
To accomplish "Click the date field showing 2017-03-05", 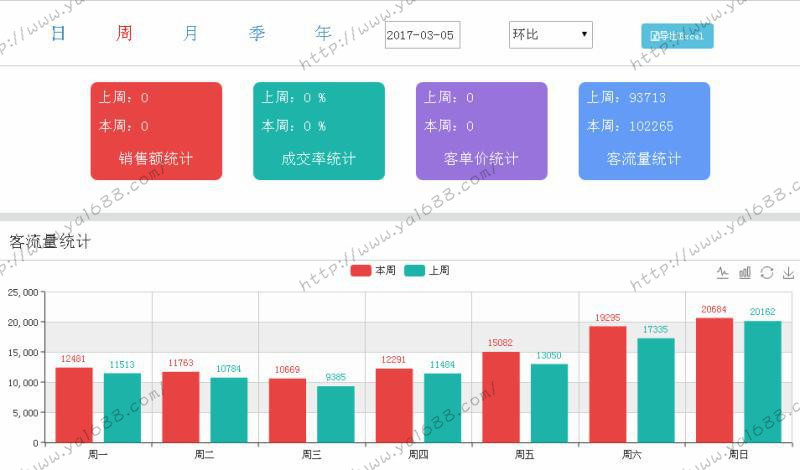I will click(x=422, y=35).
